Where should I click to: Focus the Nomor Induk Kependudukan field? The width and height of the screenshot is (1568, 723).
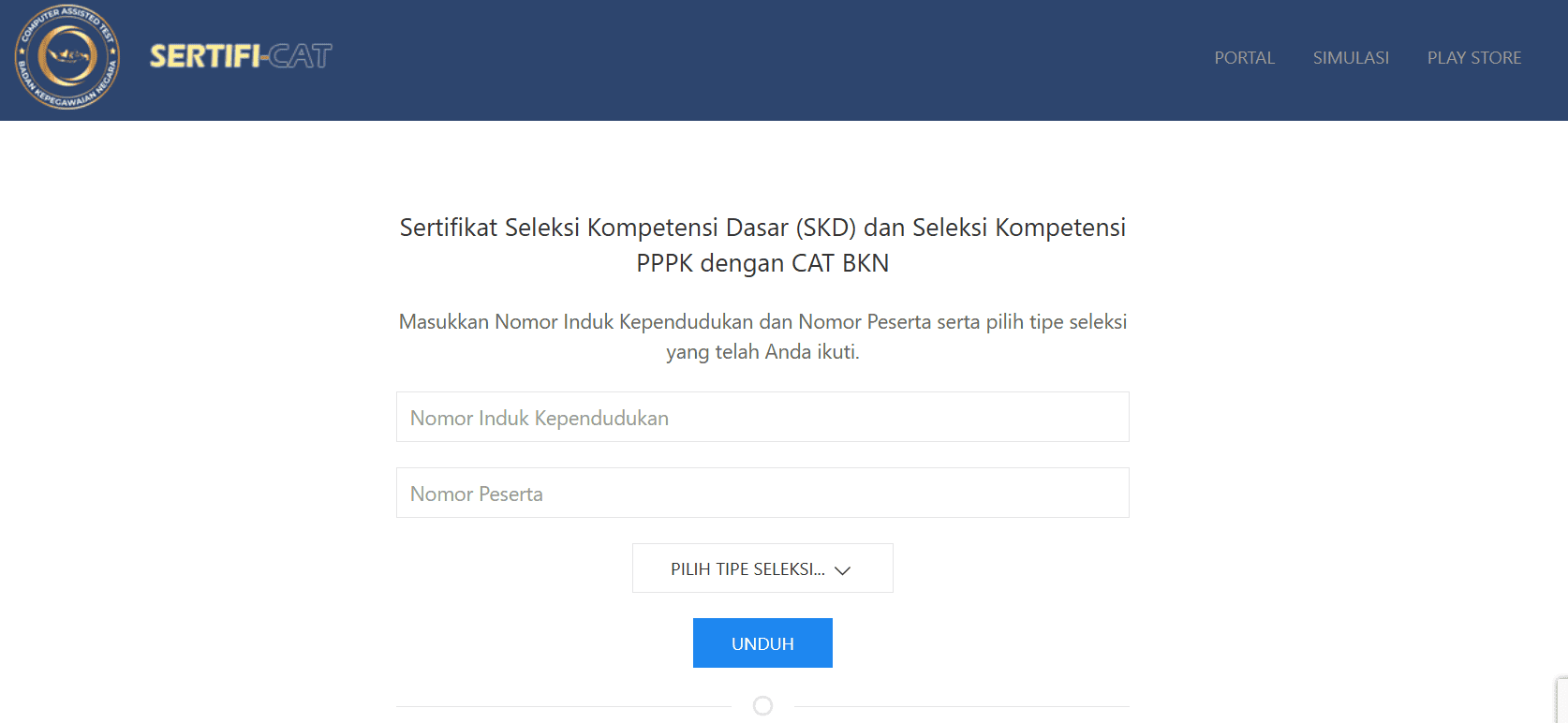tap(762, 417)
